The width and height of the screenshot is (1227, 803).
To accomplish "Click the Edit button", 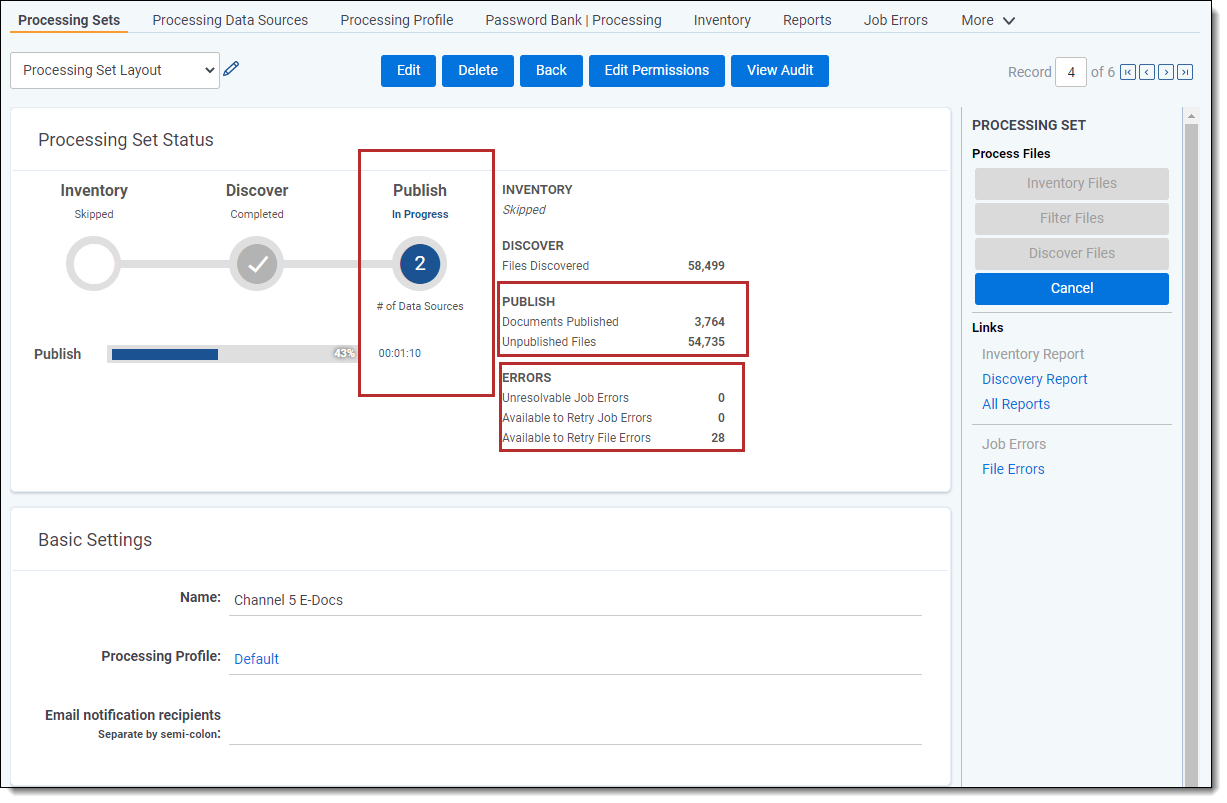I will pyautogui.click(x=408, y=70).
